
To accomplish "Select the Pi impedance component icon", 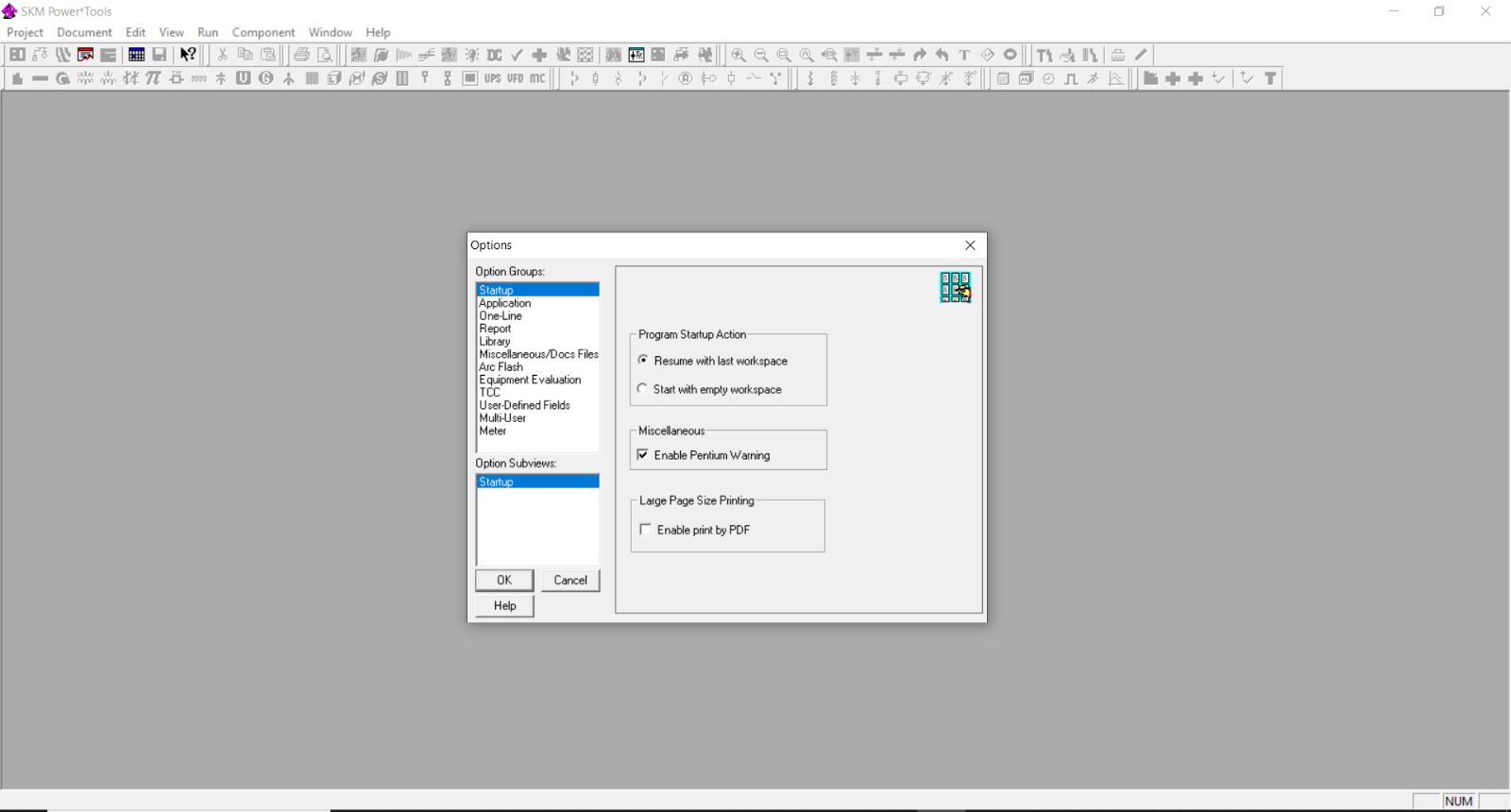I will tap(153, 78).
